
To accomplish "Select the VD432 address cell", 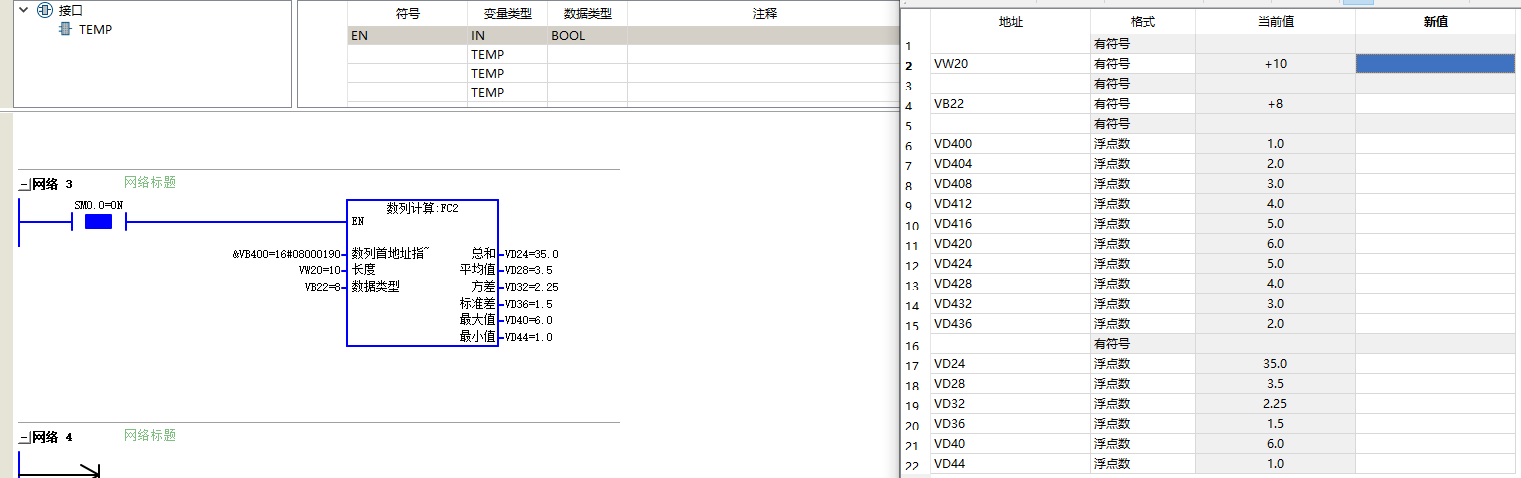I will pyautogui.click(x=1010, y=304).
